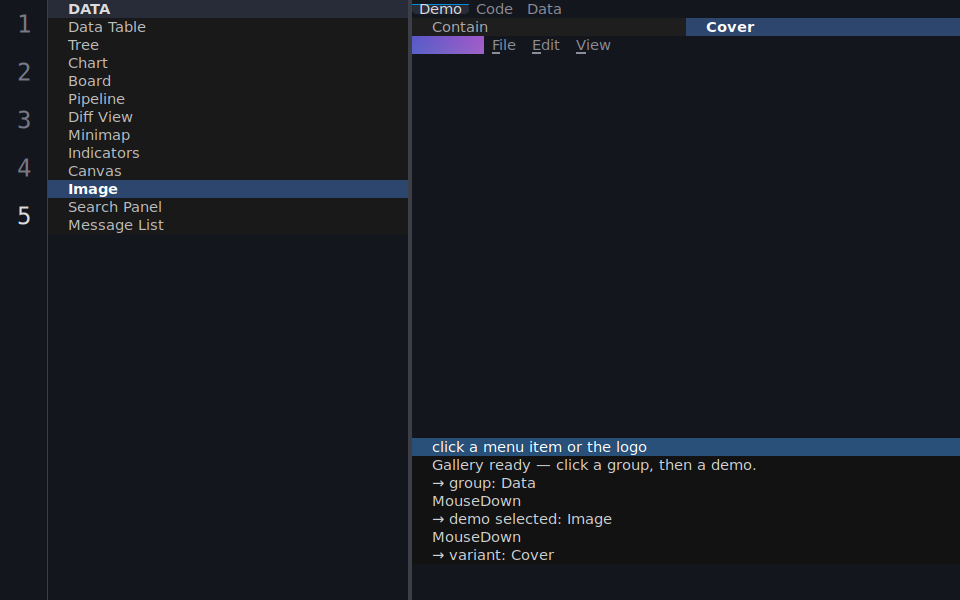Select the Contain variant
Viewport: 960px width, 600px height.
(549, 27)
